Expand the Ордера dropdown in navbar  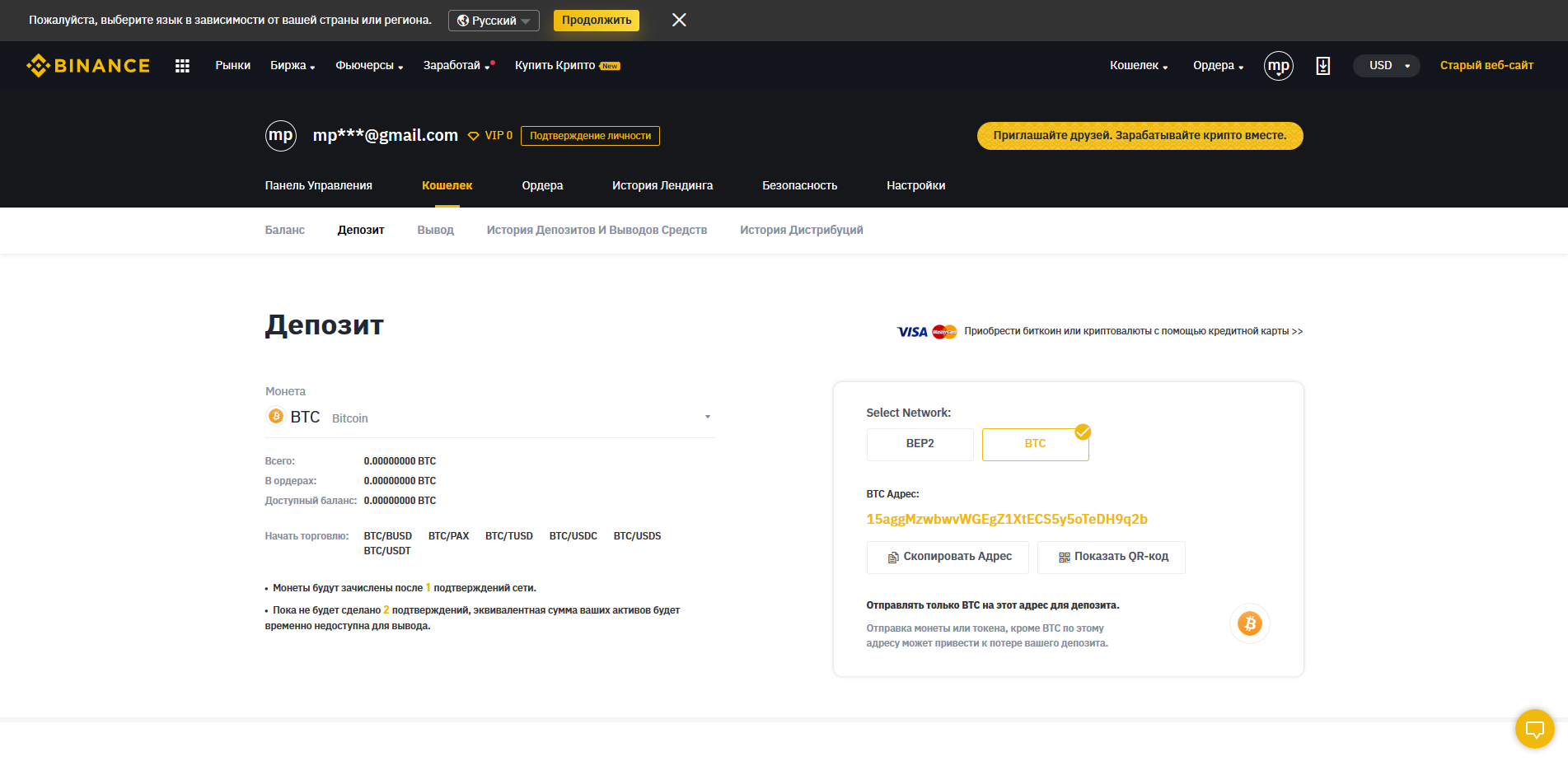point(1218,66)
